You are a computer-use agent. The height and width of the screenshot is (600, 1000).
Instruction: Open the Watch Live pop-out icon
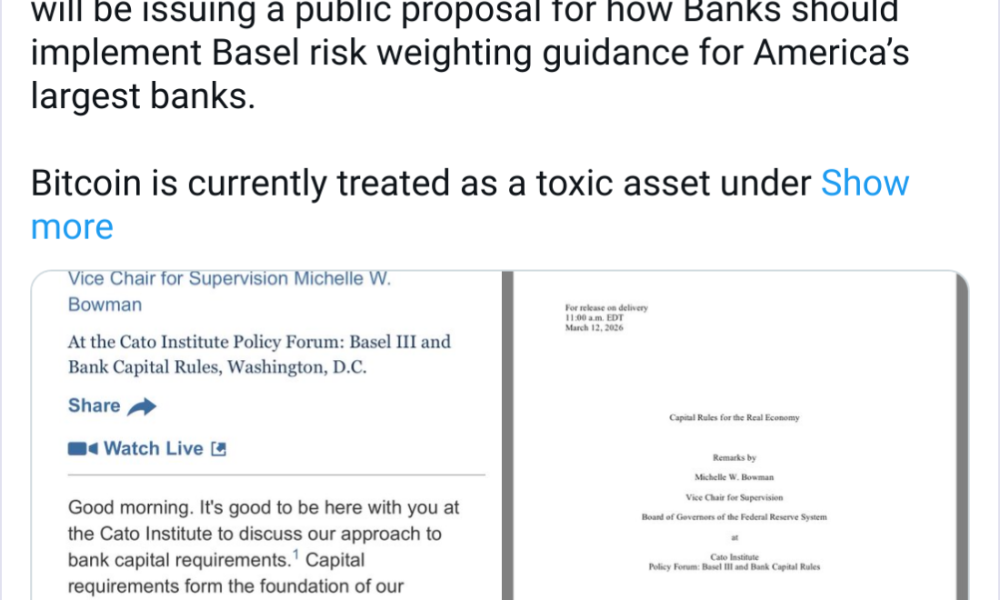tap(219, 448)
